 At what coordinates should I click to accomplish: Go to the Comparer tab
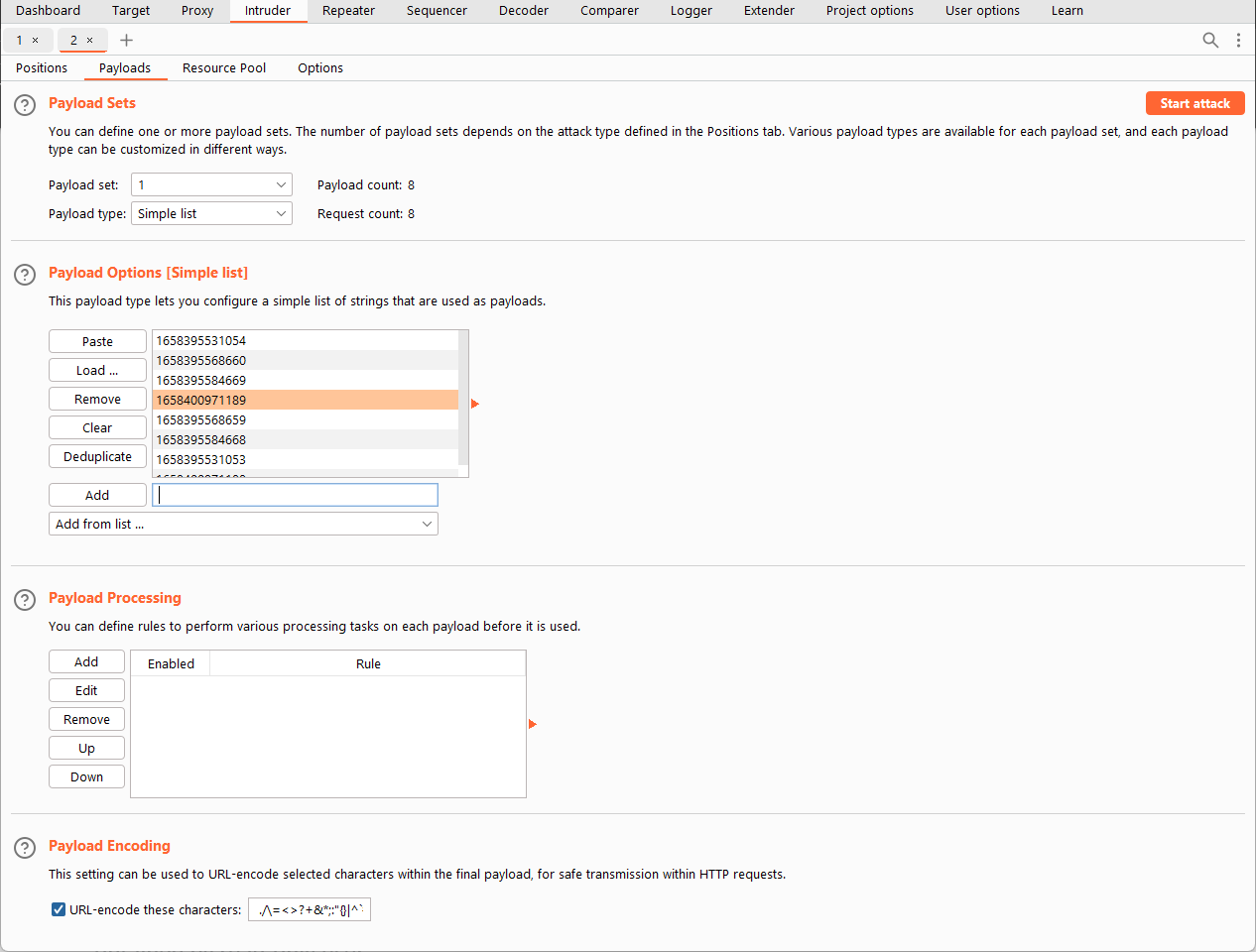[609, 11]
